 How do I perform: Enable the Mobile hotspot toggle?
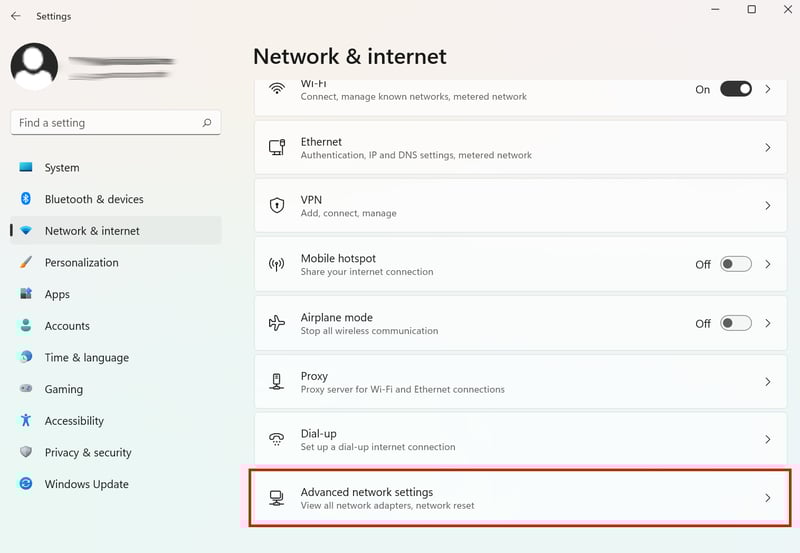736,264
